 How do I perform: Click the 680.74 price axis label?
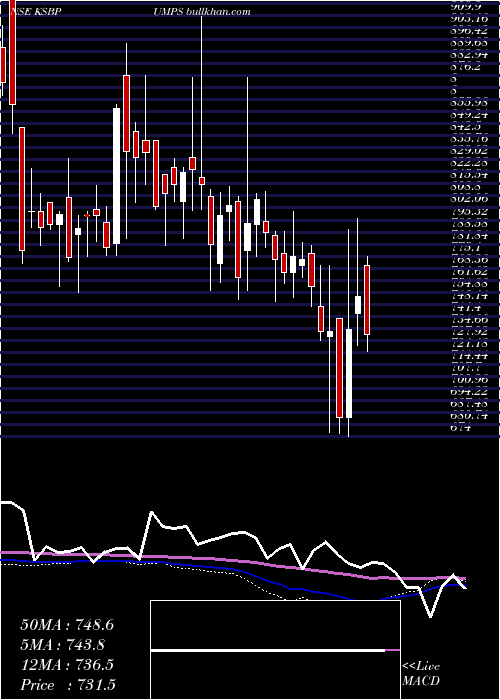coord(470,416)
